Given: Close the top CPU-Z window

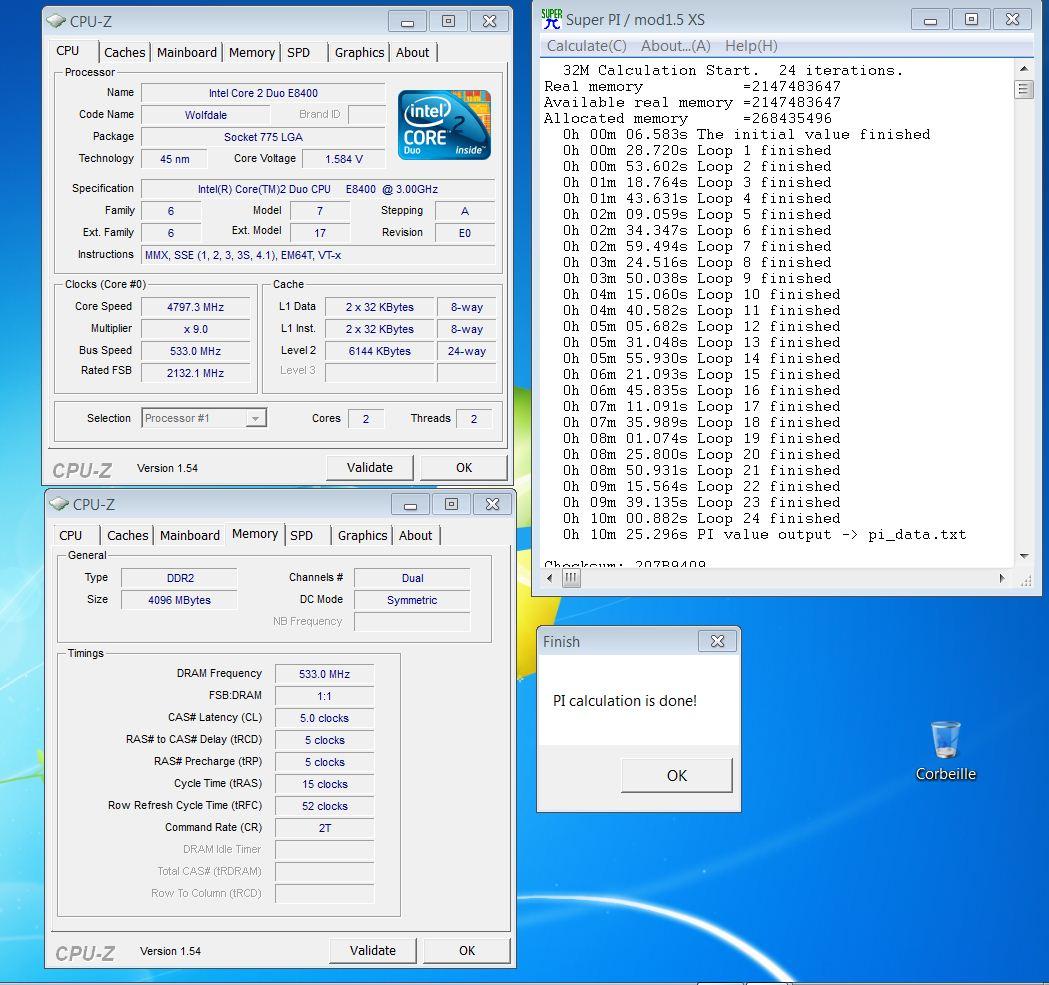Looking at the screenshot, I should pyautogui.click(x=489, y=21).
